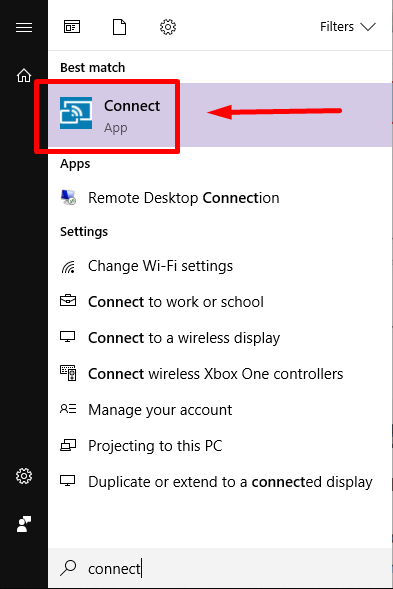Click the Best match heading
The width and height of the screenshot is (393, 589).
coord(92,68)
